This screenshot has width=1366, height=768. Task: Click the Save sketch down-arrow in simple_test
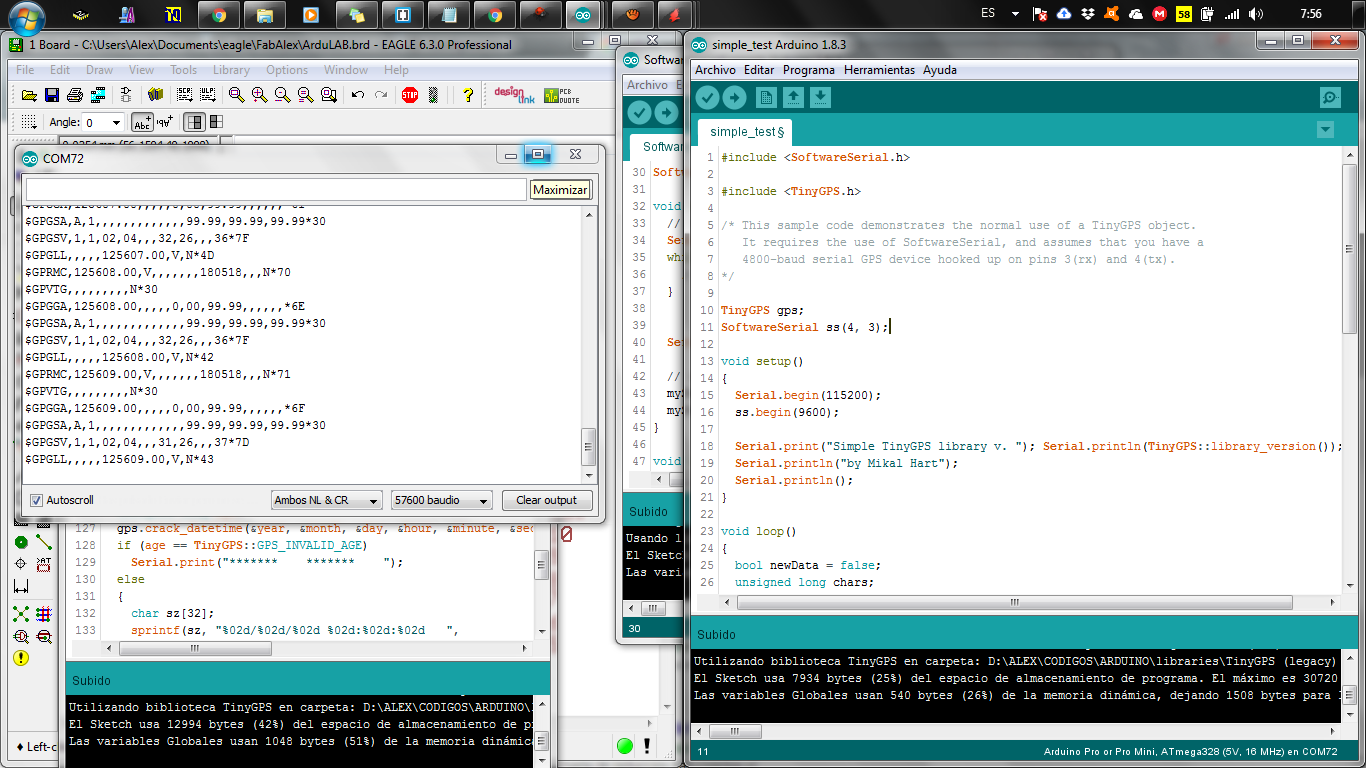click(820, 97)
